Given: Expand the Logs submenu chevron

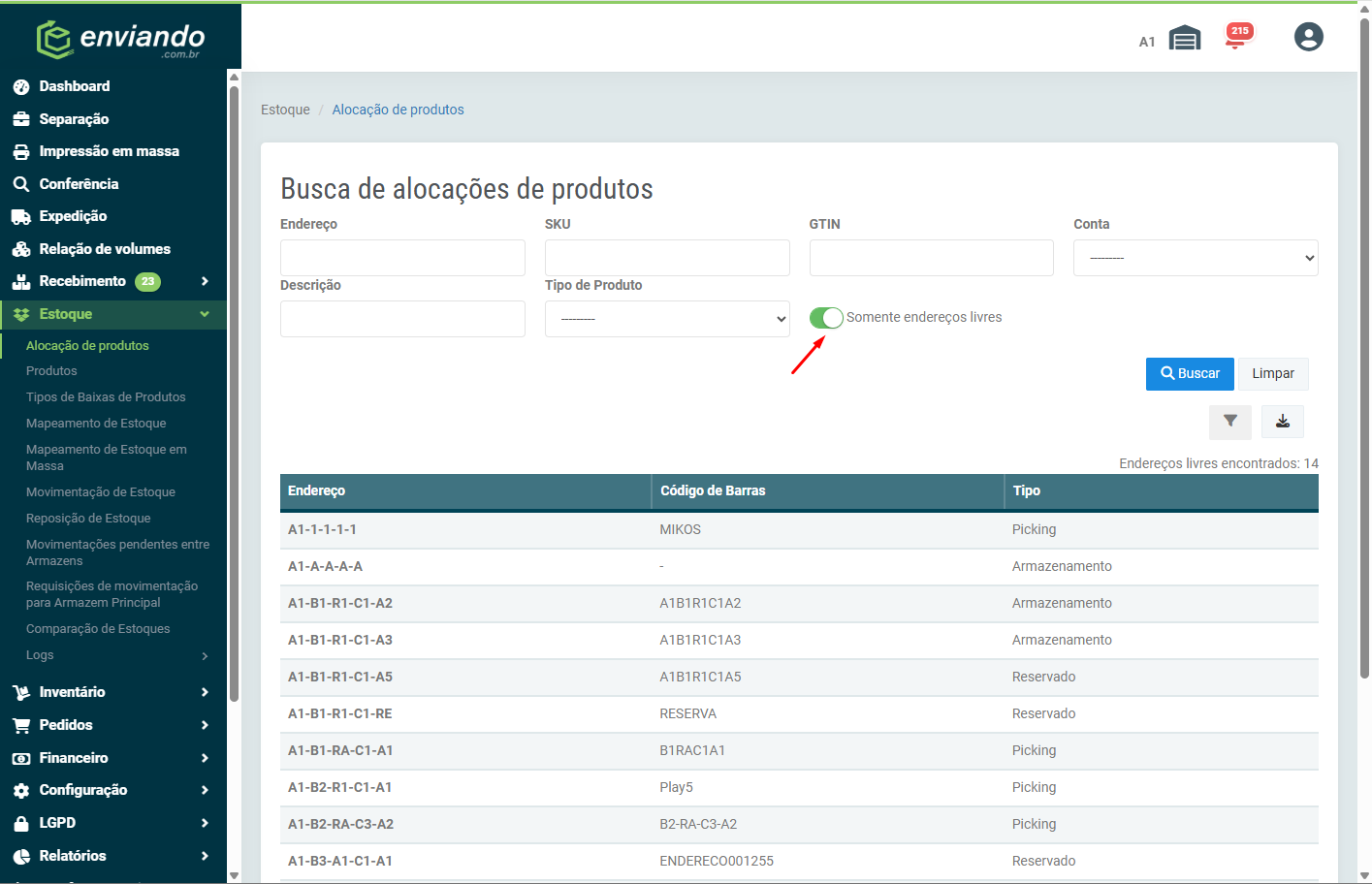Looking at the screenshot, I should pyautogui.click(x=205, y=656).
